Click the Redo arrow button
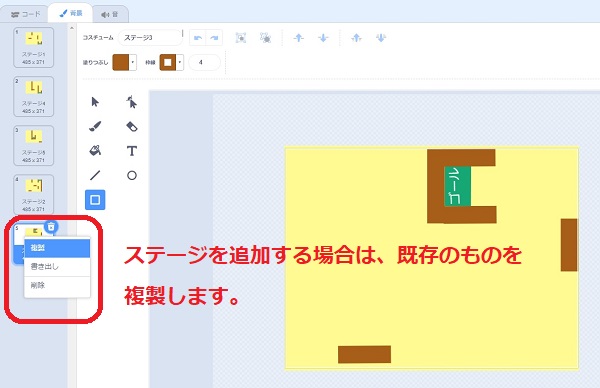 (214, 37)
